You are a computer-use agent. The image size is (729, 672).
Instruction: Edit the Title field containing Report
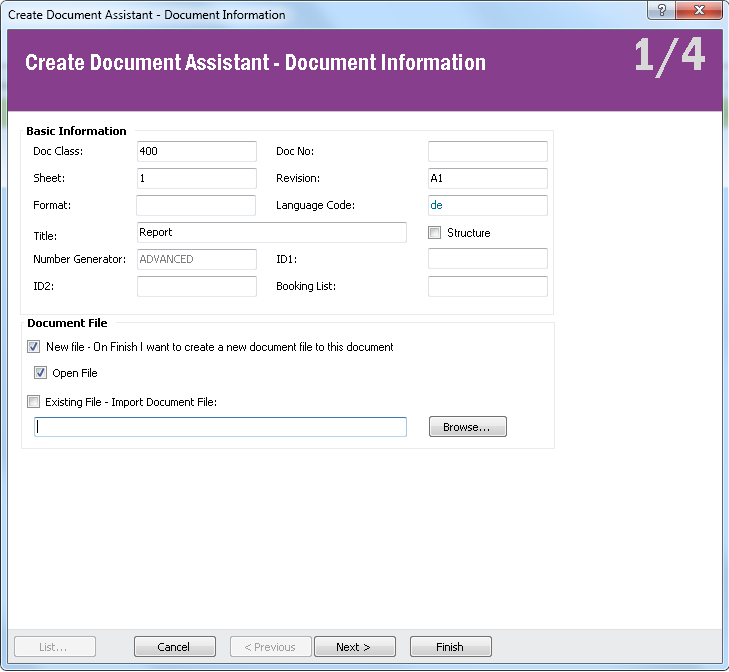271,232
